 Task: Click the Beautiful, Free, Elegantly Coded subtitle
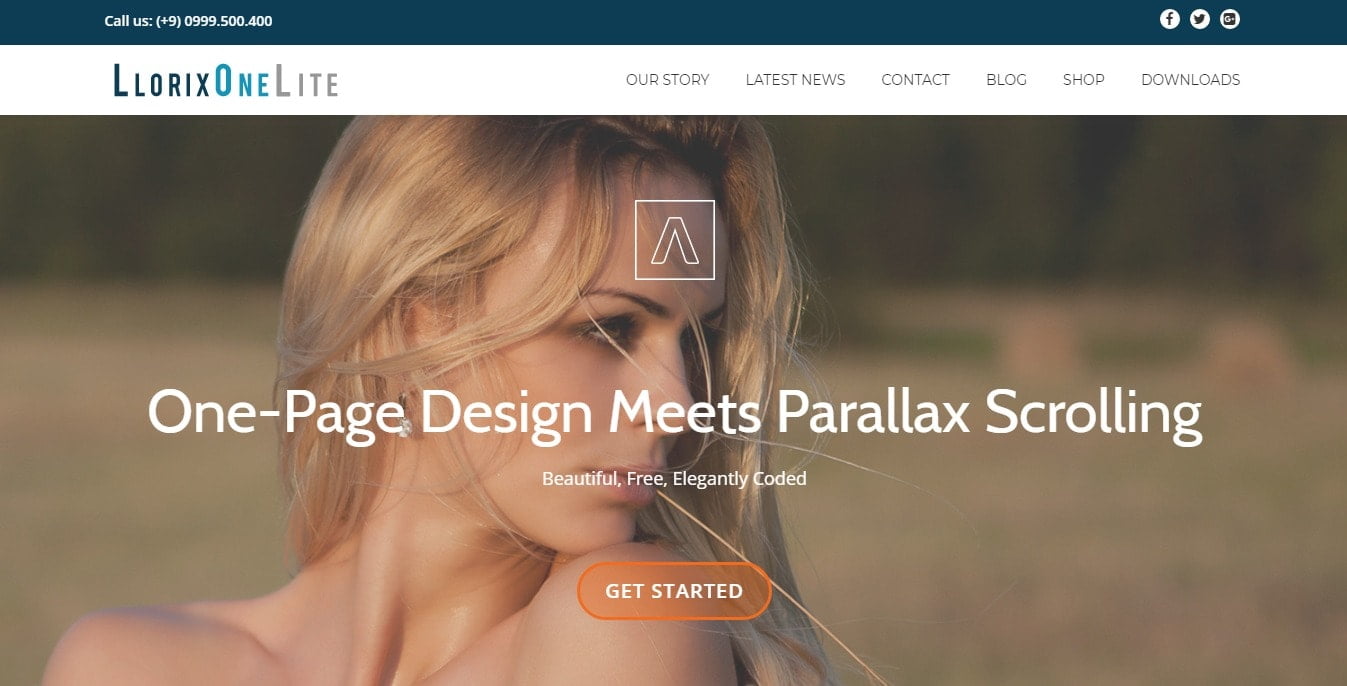(x=674, y=479)
